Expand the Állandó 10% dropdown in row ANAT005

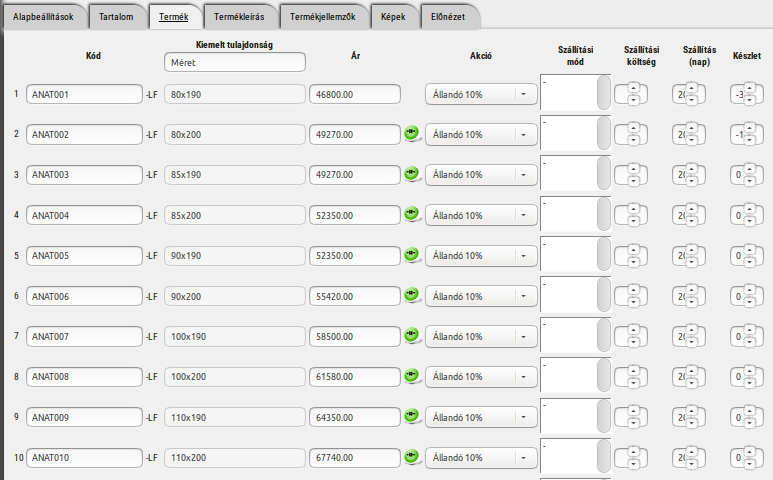tap(481, 256)
